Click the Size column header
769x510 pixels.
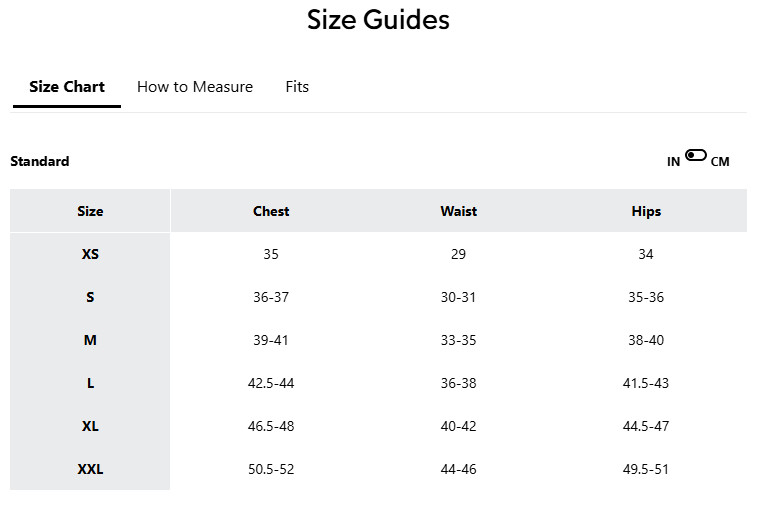[90, 211]
